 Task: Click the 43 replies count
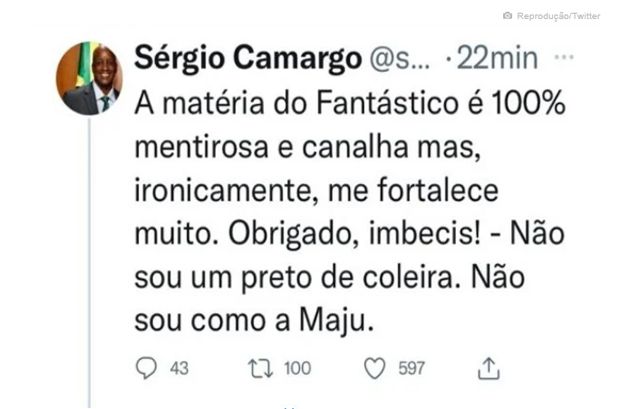pos(179,368)
